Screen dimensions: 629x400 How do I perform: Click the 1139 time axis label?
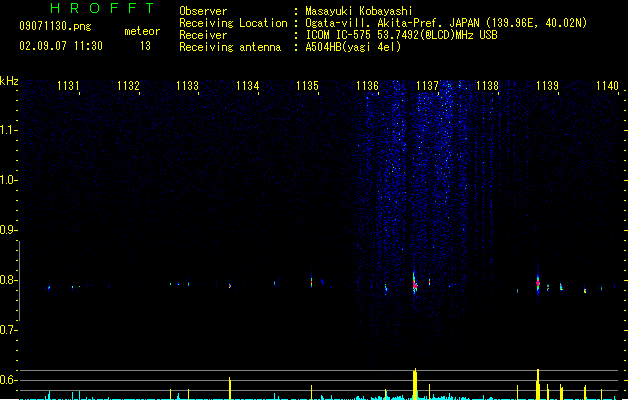548,86
